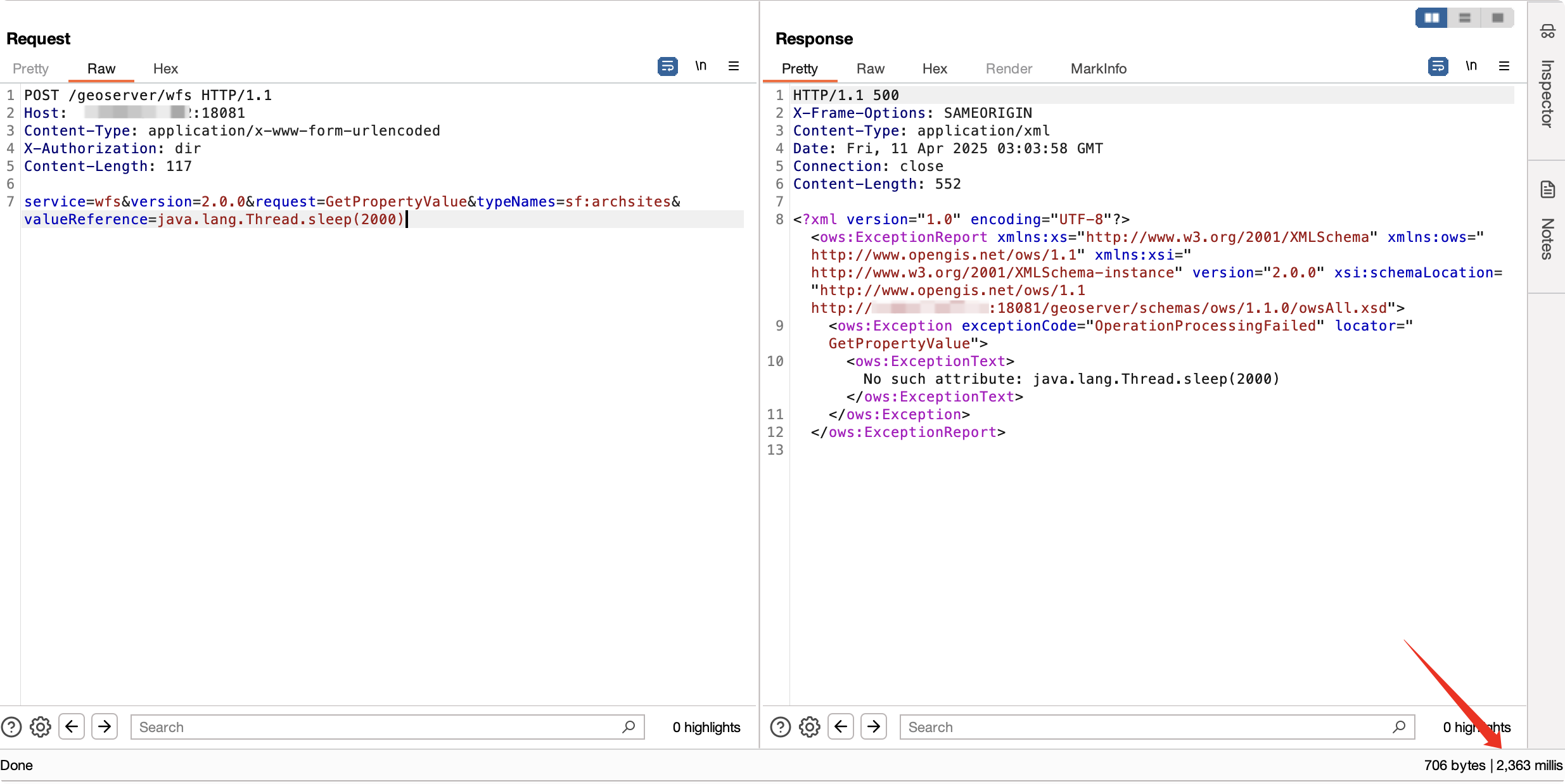This screenshot has height=784, width=1565.
Task: Toggle non-printable characters in Response pane
Action: click(1471, 66)
